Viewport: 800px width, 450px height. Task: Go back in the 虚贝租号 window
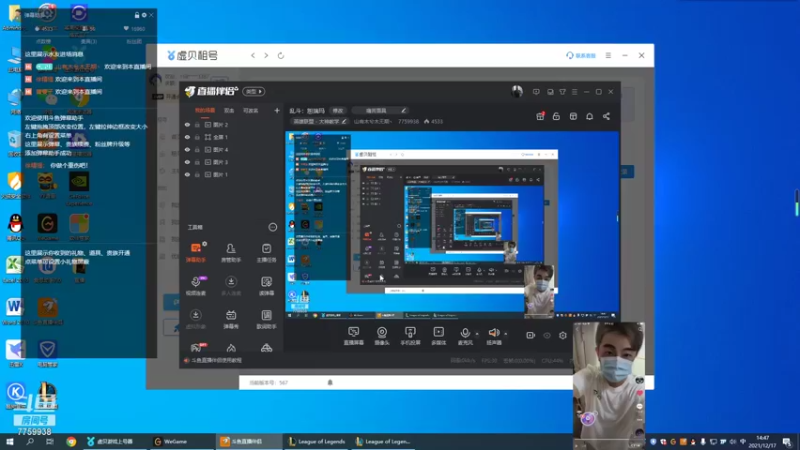click(x=253, y=55)
